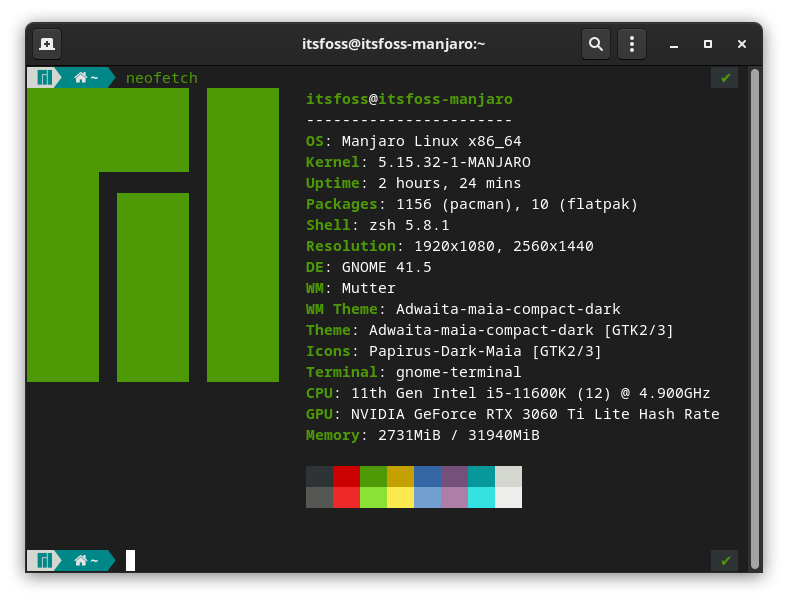Viewport: 788px width, 601px height.
Task: Click the large green Manjaro logo
Action: pos(152,235)
